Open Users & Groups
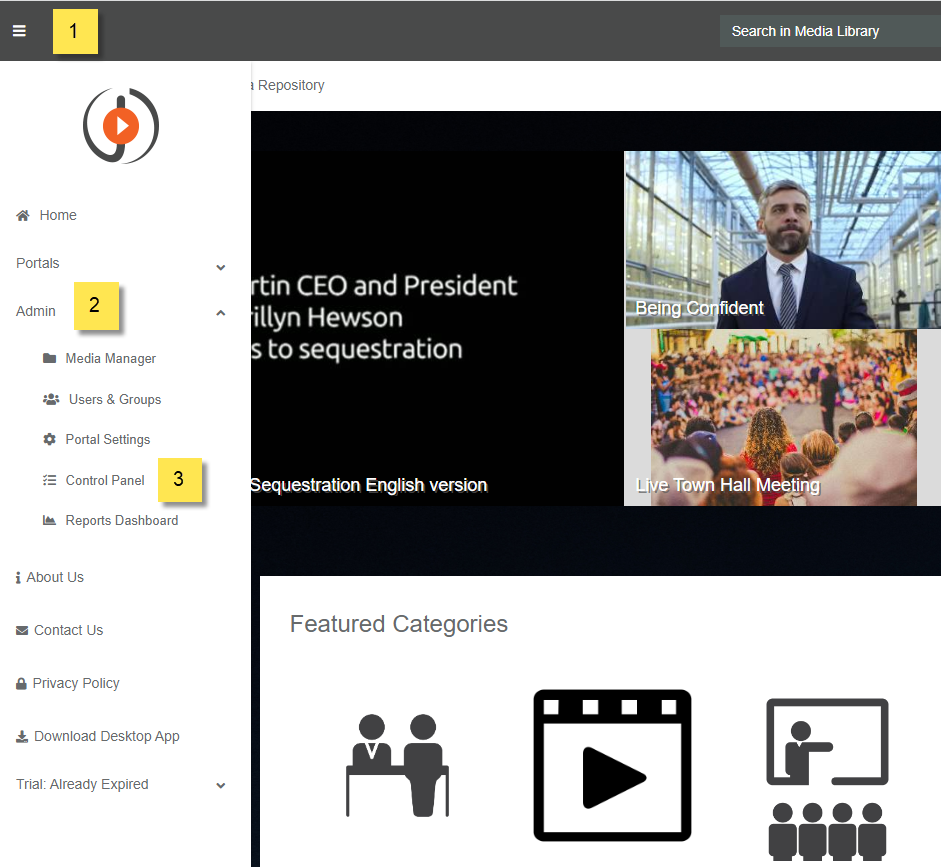941x867 pixels. (115, 399)
